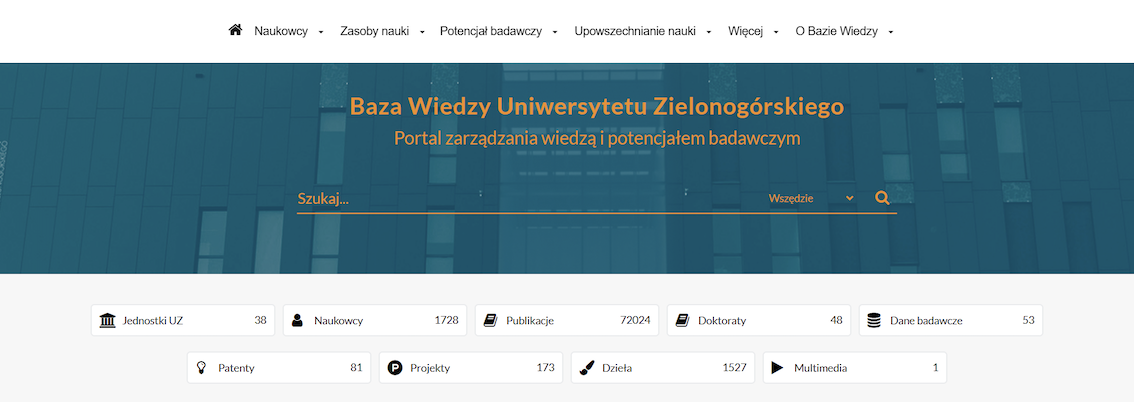
Task: Focus the Szukaj search field
Action: (x=528, y=199)
